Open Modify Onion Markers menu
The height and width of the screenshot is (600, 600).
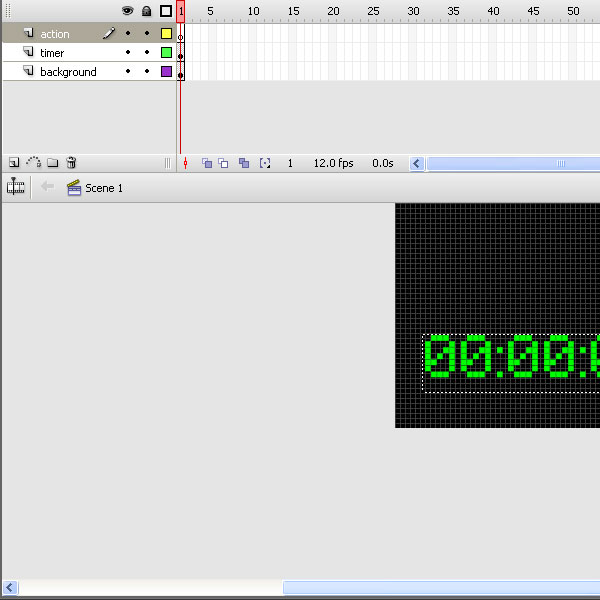[265, 163]
